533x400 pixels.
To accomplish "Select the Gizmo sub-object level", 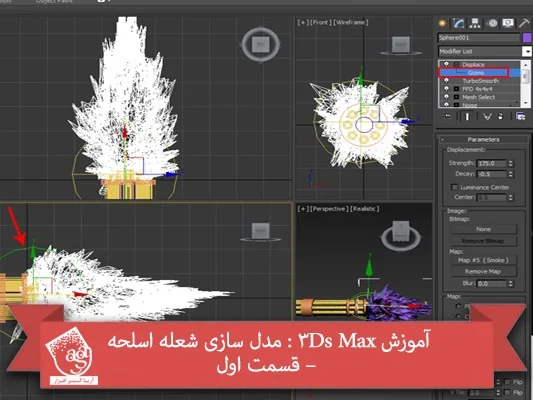I will pos(476,73).
